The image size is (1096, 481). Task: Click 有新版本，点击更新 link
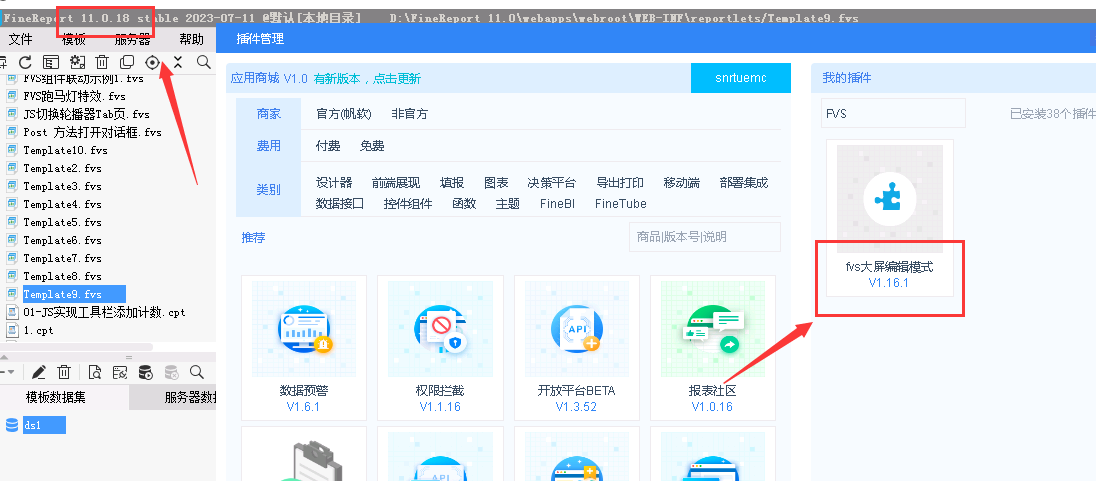point(367,79)
